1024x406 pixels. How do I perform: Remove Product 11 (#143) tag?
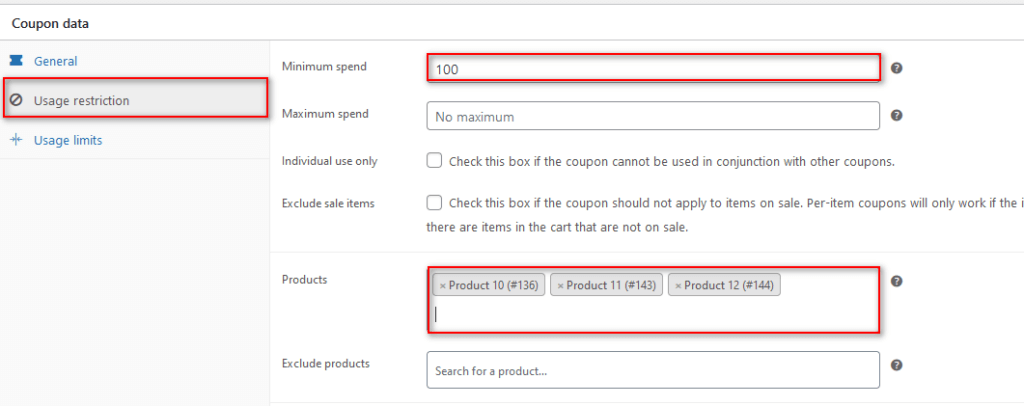560,286
